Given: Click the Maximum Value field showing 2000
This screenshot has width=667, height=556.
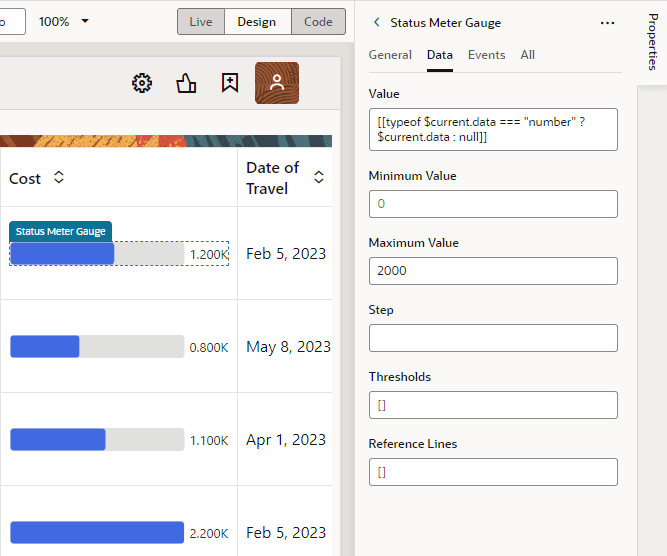Looking at the screenshot, I should tap(493, 271).
